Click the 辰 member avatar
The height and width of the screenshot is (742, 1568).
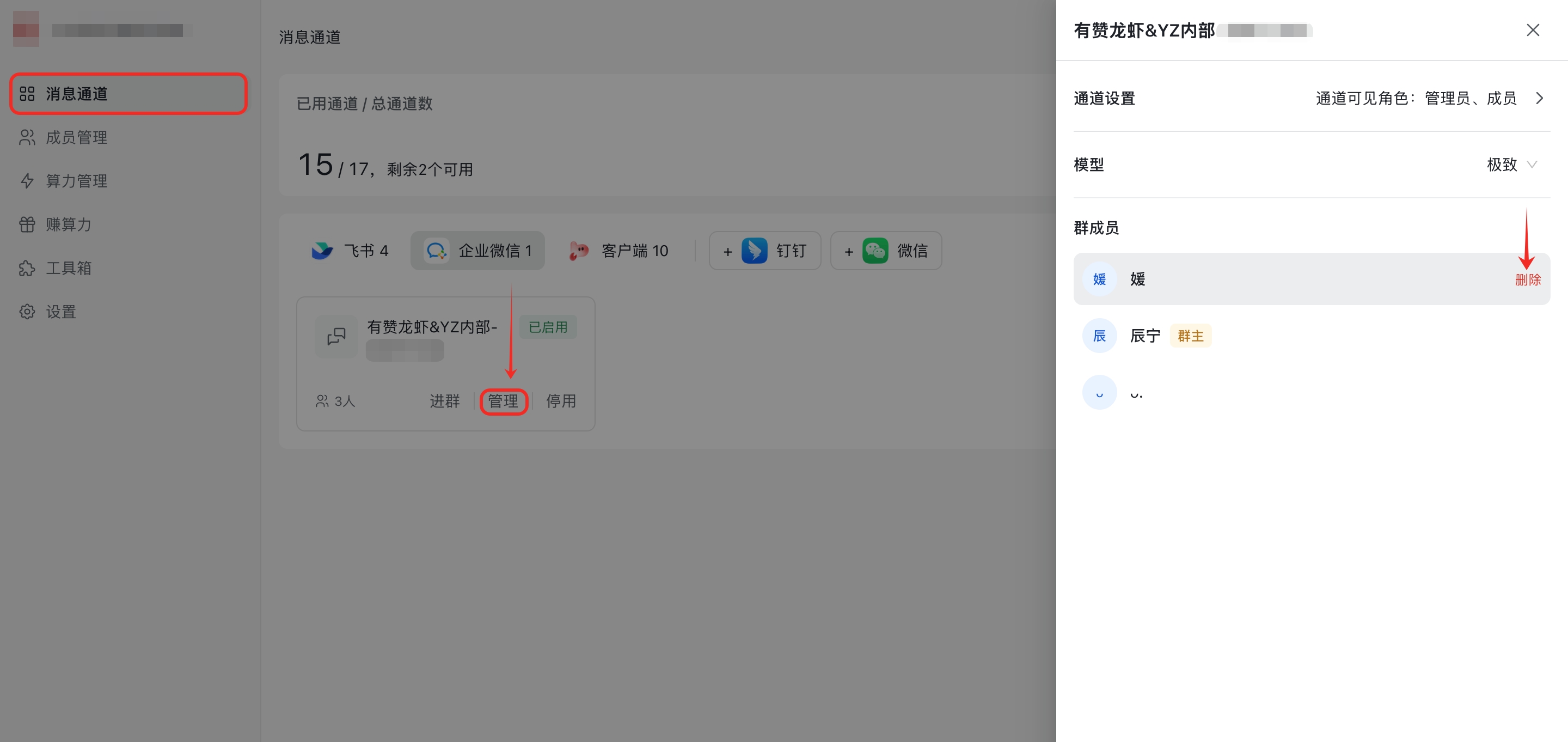tap(1099, 336)
